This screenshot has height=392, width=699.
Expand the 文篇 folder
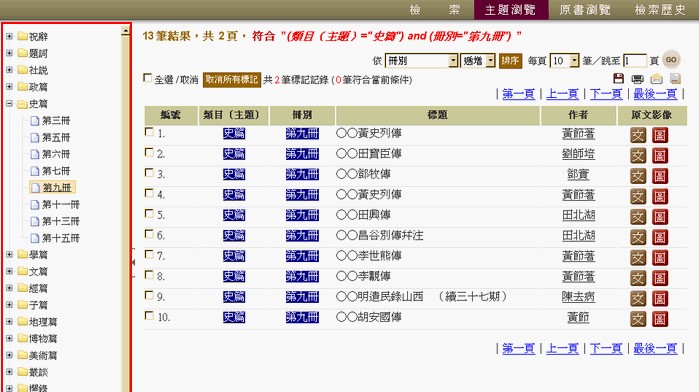tap(9, 271)
